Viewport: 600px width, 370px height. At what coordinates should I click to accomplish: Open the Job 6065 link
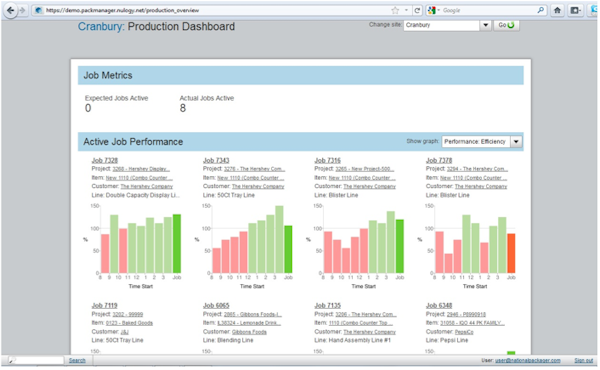(216, 305)
